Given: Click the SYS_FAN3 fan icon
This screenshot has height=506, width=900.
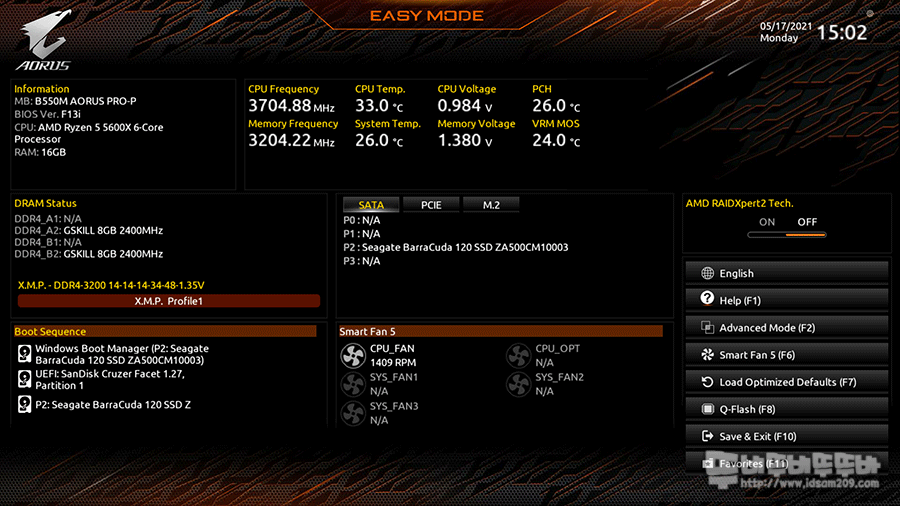Looking at the screenshot, I should coord(353,413).
